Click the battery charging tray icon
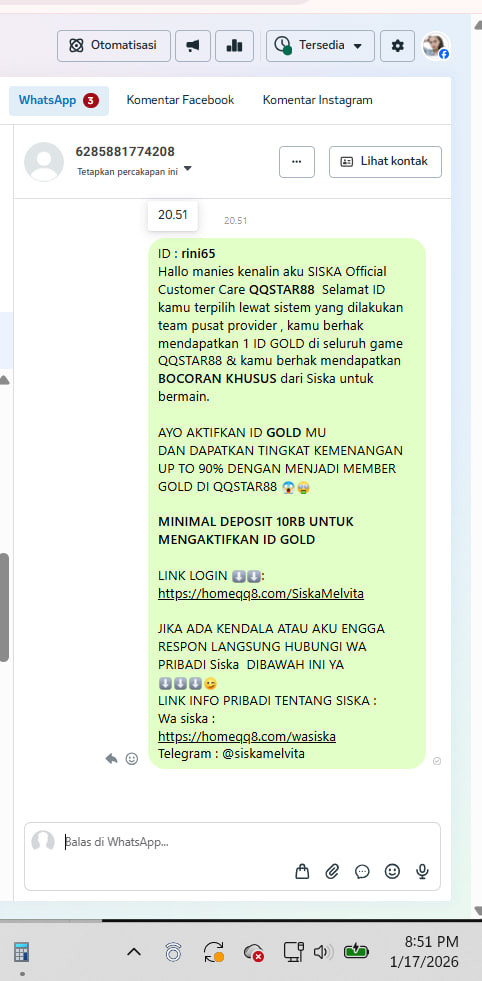The height and width of the screenshot is (981, 482). pos(357,952)
